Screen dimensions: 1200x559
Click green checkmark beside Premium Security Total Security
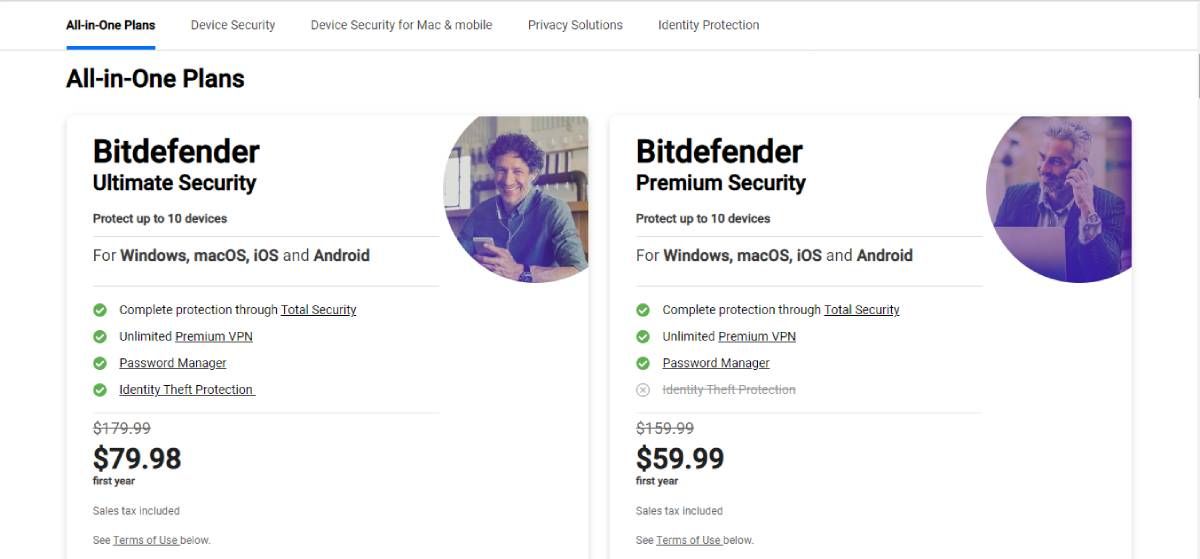point(643,310)
